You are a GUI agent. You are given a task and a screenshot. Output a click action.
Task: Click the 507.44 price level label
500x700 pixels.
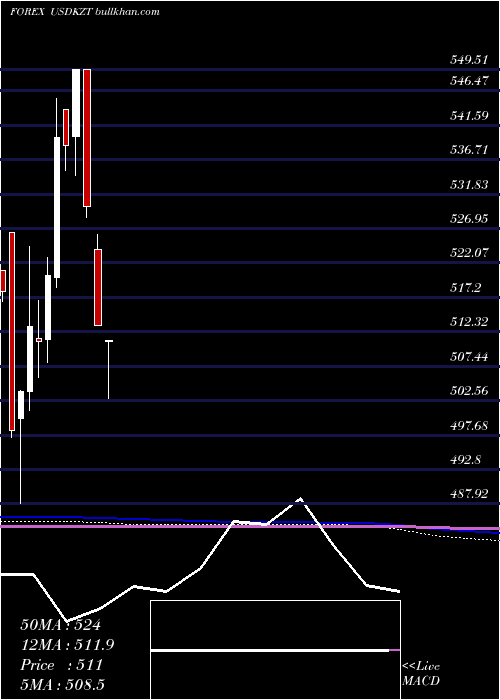click(x=469, y=357)
